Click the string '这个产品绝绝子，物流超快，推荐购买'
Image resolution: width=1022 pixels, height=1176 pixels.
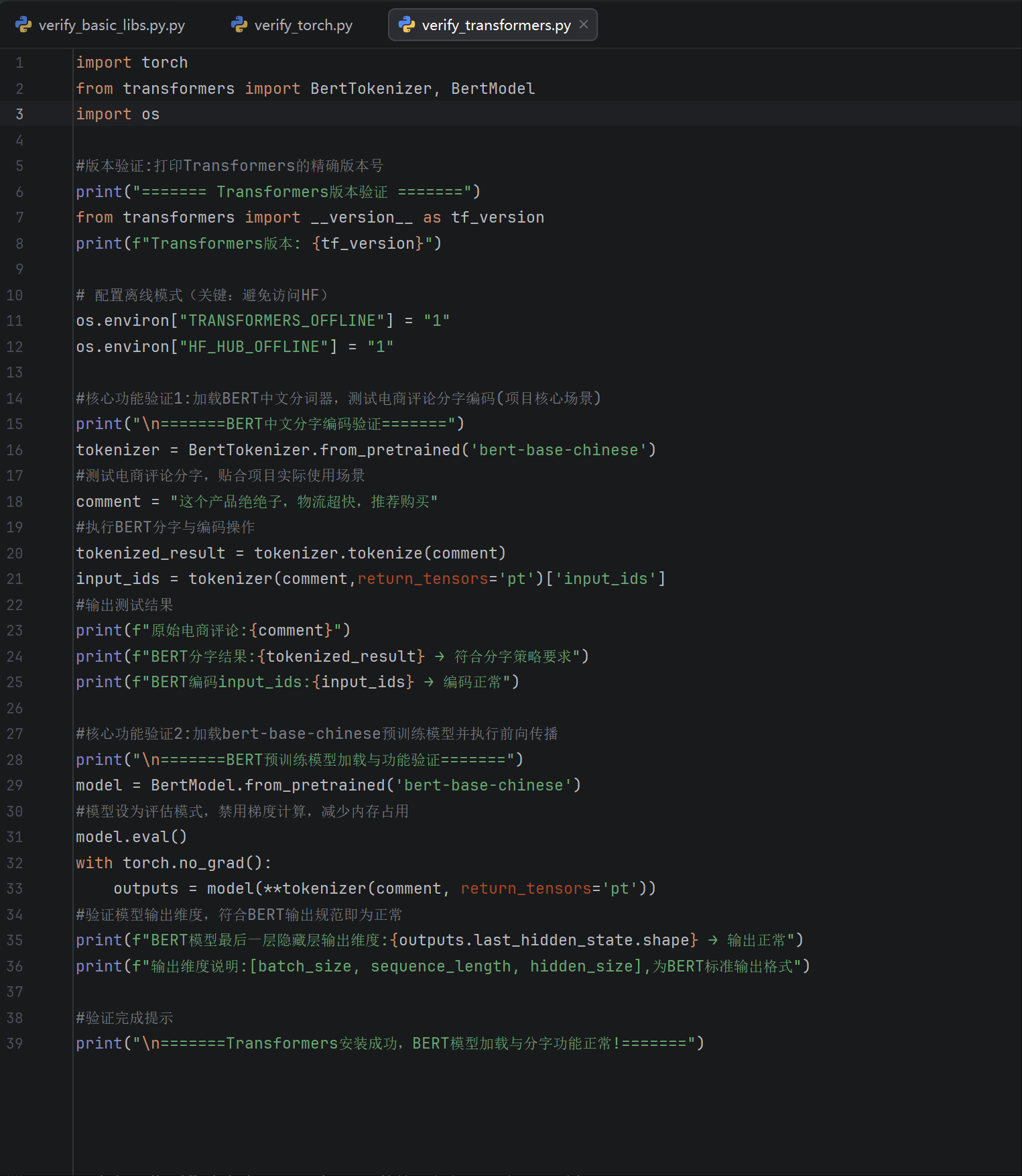click(x=304, y=502)
